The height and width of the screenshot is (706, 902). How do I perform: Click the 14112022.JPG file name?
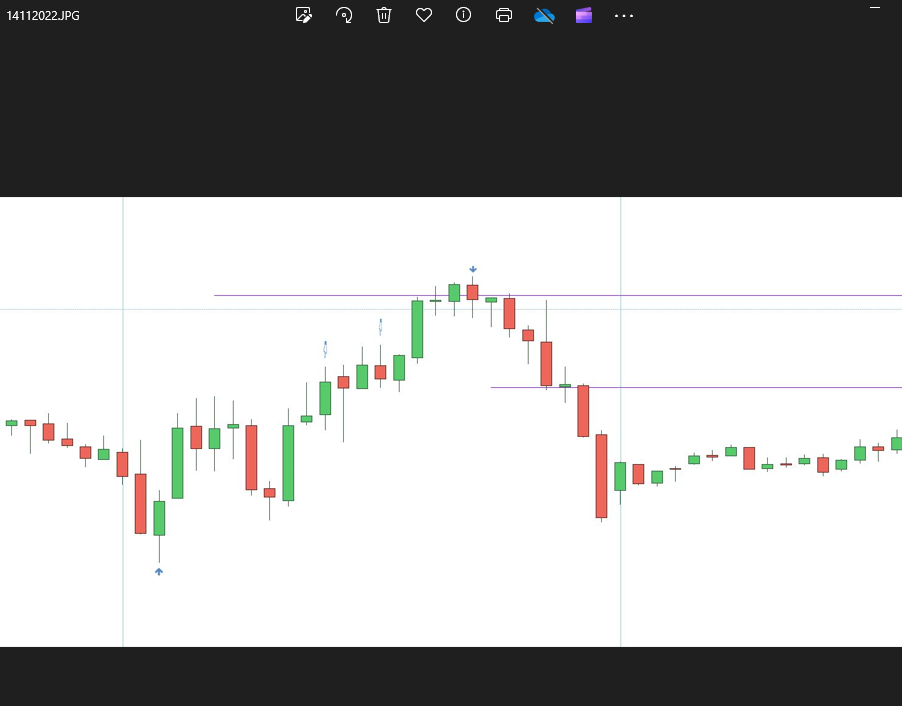pos(43,16)
